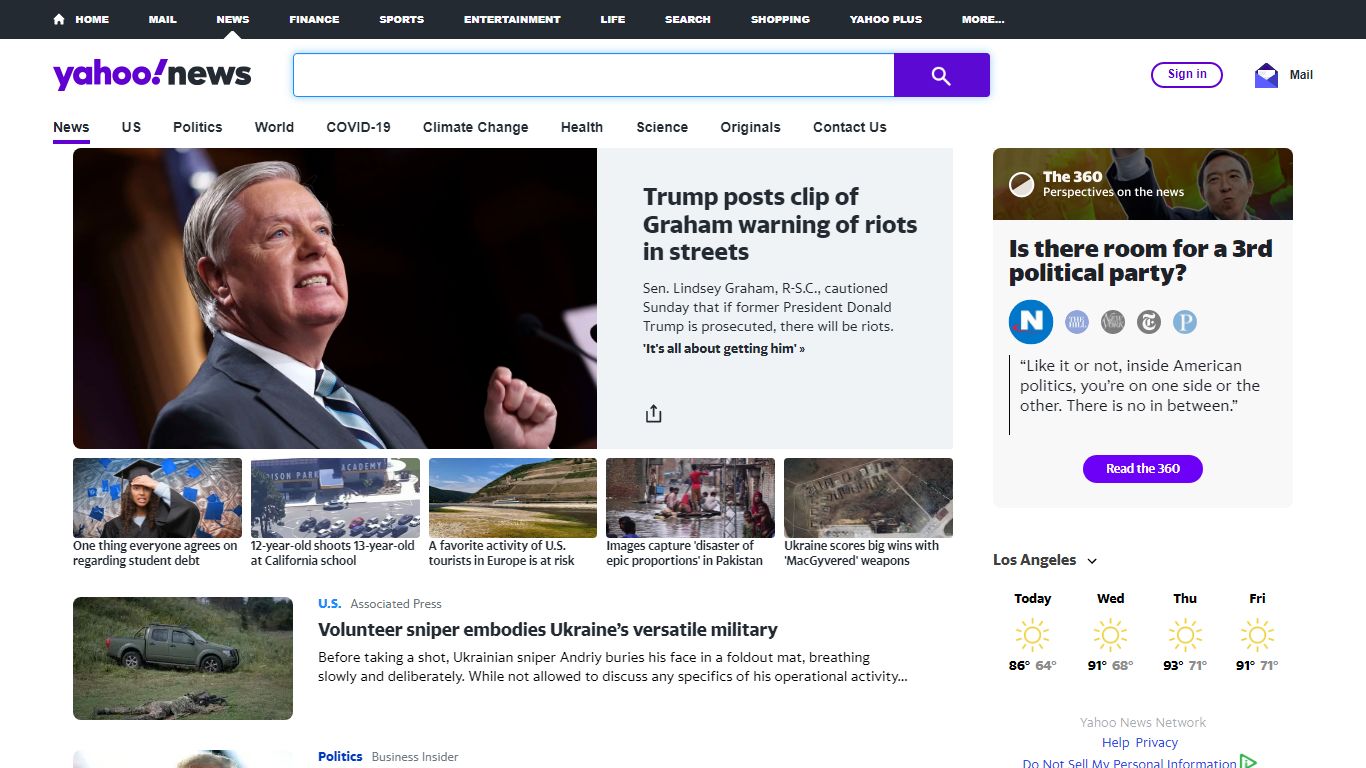Click the magnifying glass search button

pyautogui.click(x=941, y=75)
